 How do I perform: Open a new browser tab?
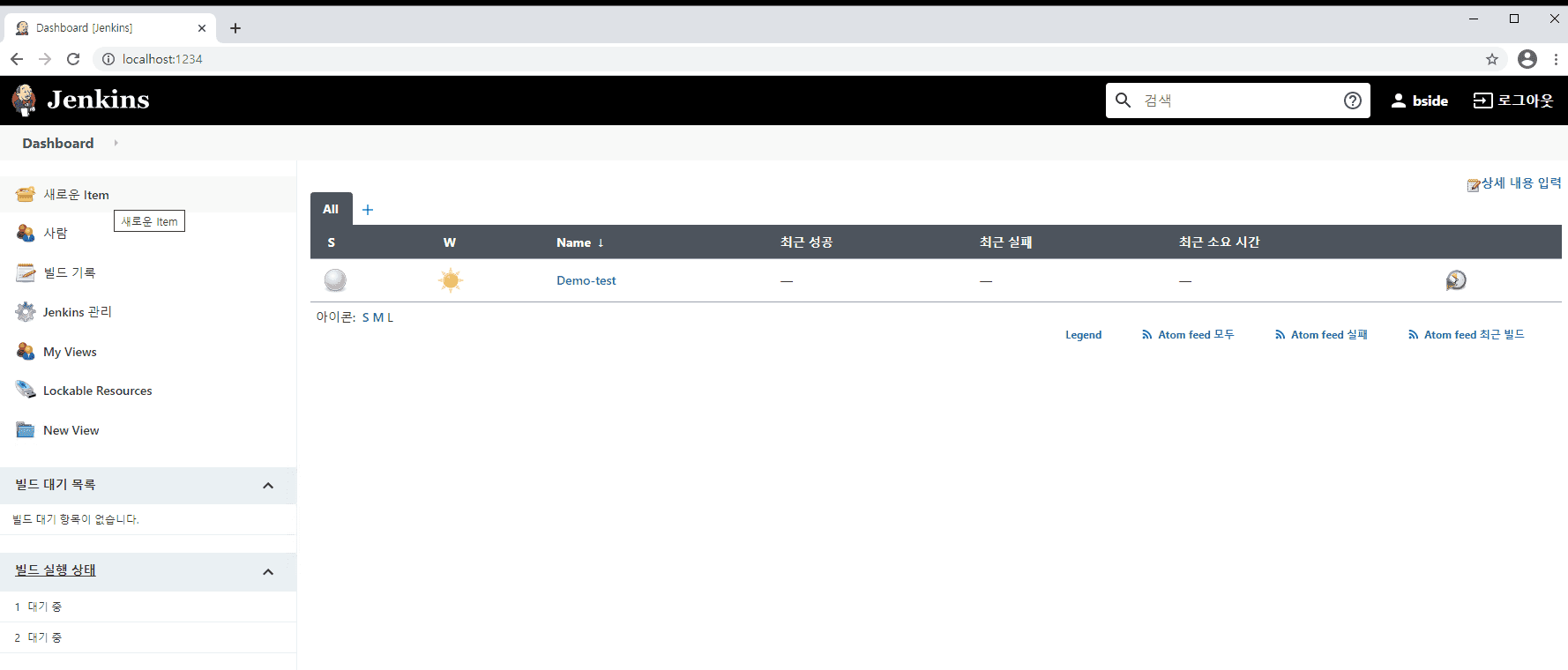click(x=235, y=28)
